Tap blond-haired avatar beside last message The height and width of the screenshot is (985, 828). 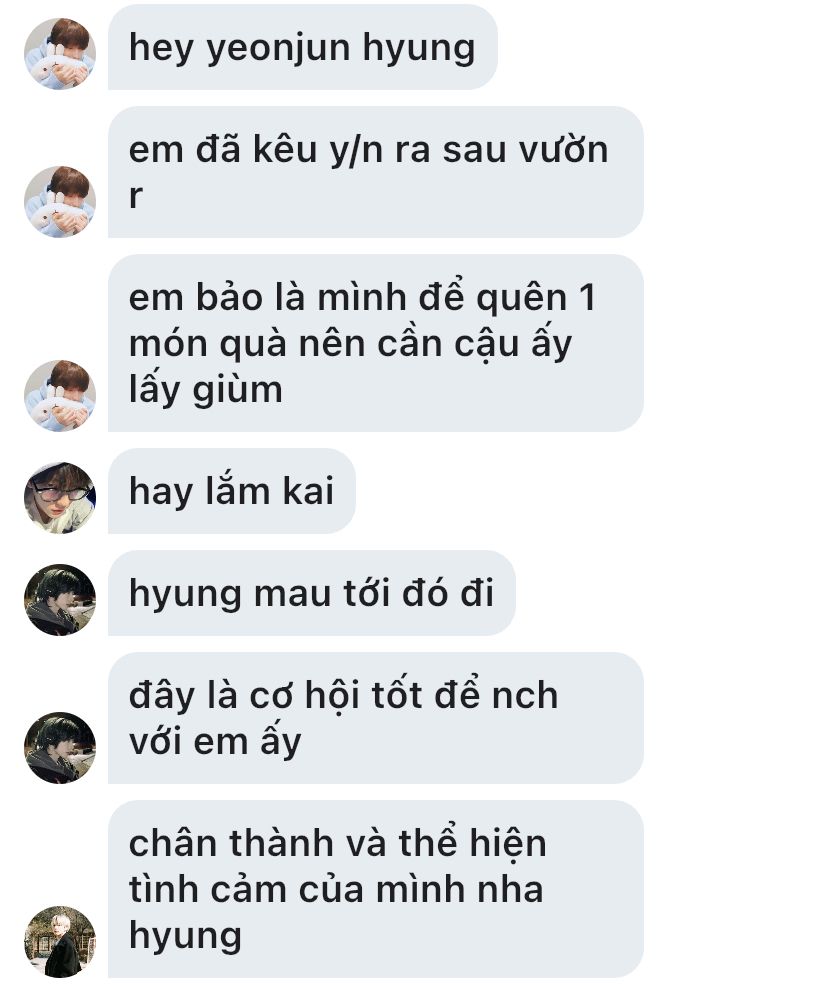pyautogui.click(x=60, y=942)
